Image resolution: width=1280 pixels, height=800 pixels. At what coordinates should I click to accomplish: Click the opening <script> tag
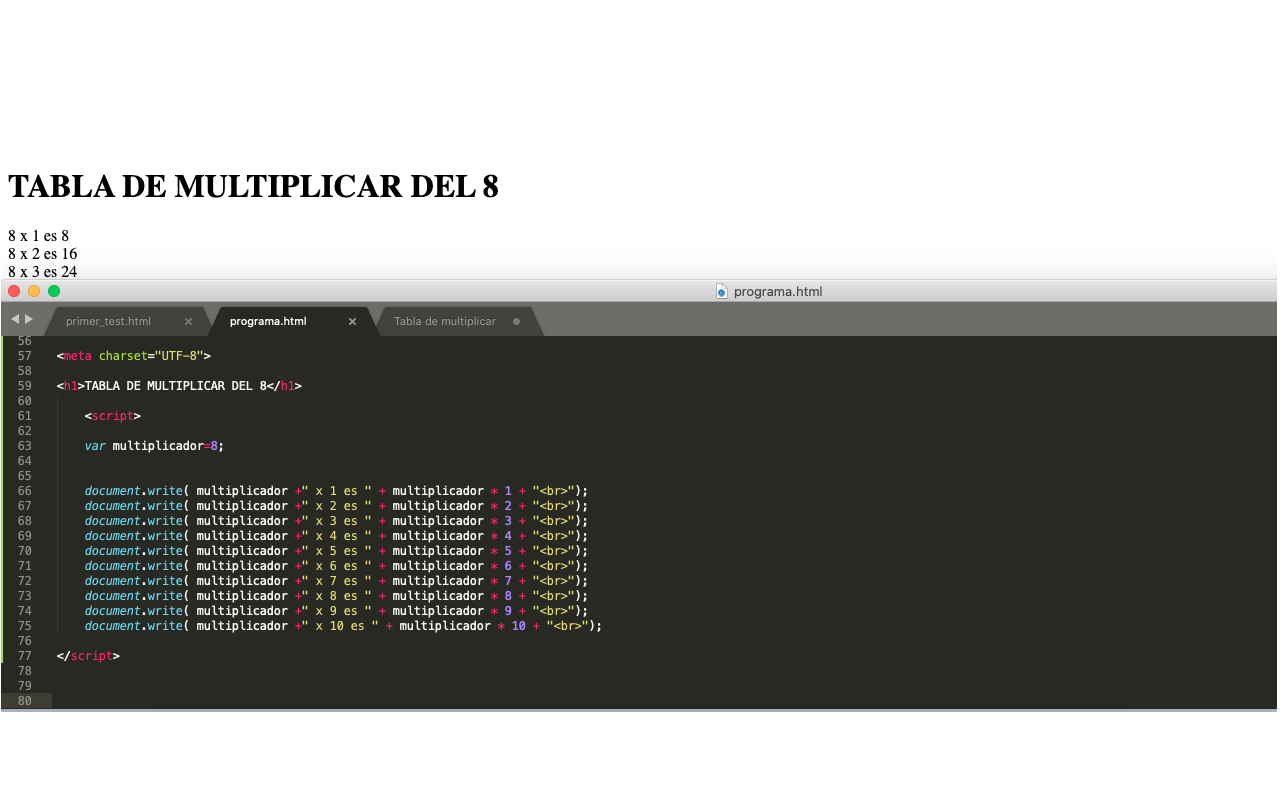(x=113, y=415)
